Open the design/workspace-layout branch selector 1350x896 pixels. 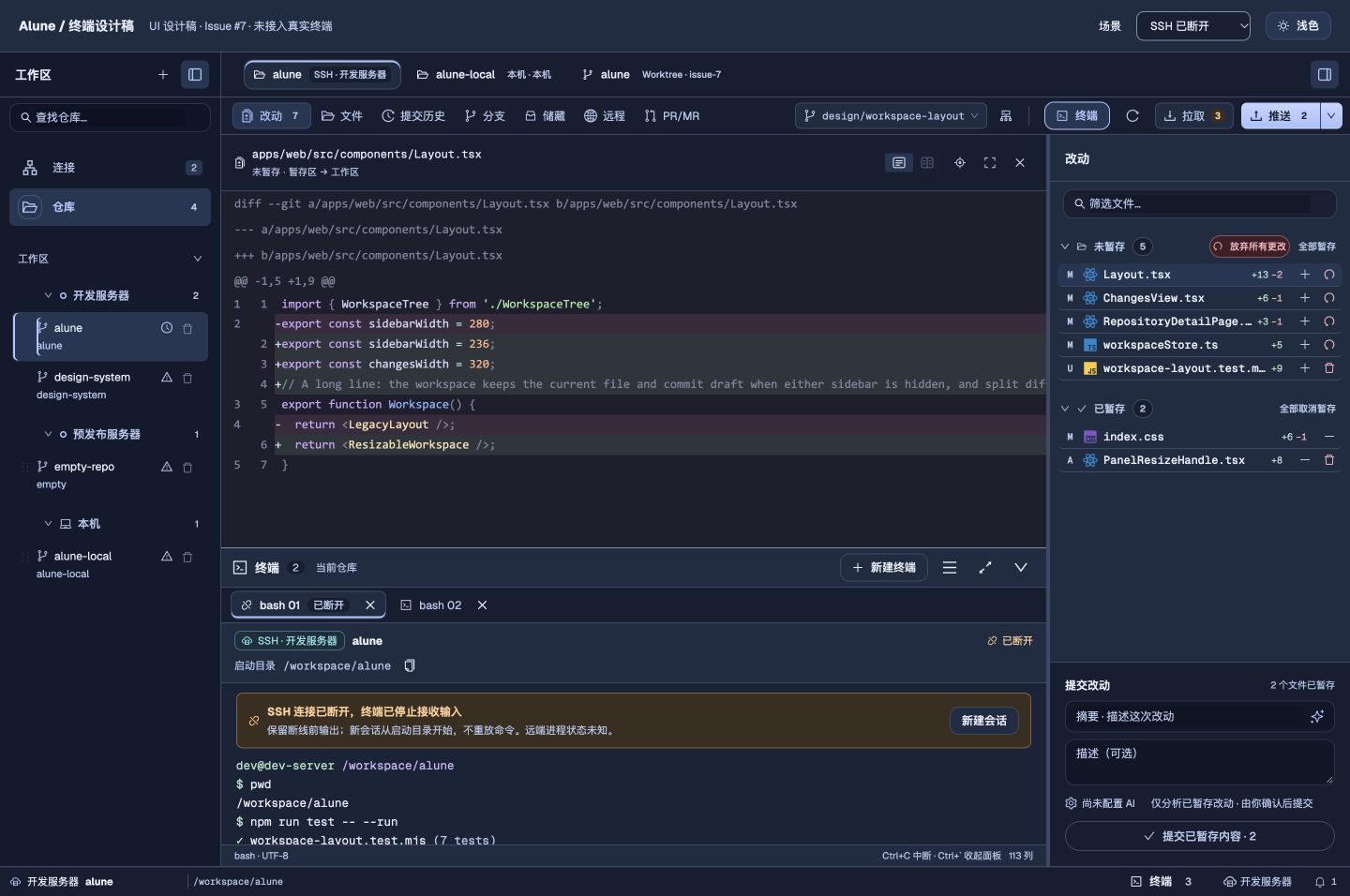pyautogui.click(x=891, y=116)
